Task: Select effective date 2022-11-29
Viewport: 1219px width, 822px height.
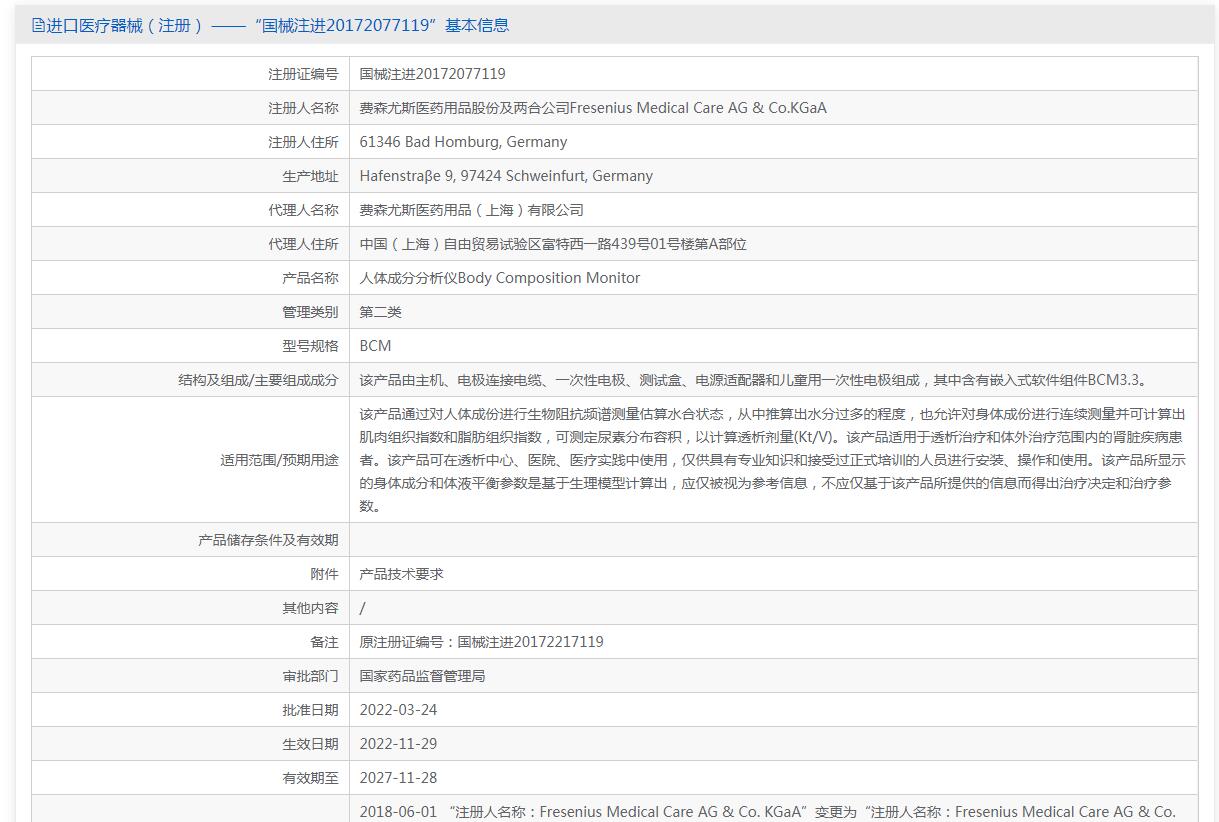Action: click(x=399, y=744)
